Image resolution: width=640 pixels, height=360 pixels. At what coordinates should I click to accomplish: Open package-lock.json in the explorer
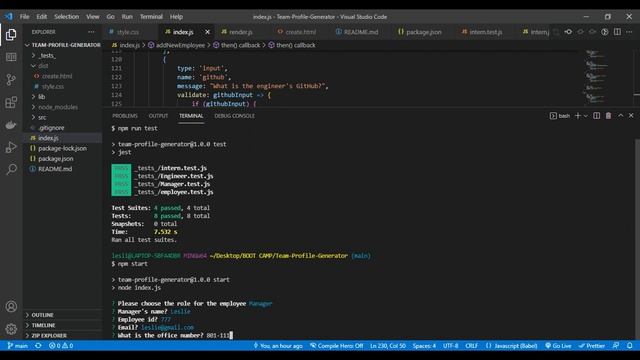coord(63,148)
